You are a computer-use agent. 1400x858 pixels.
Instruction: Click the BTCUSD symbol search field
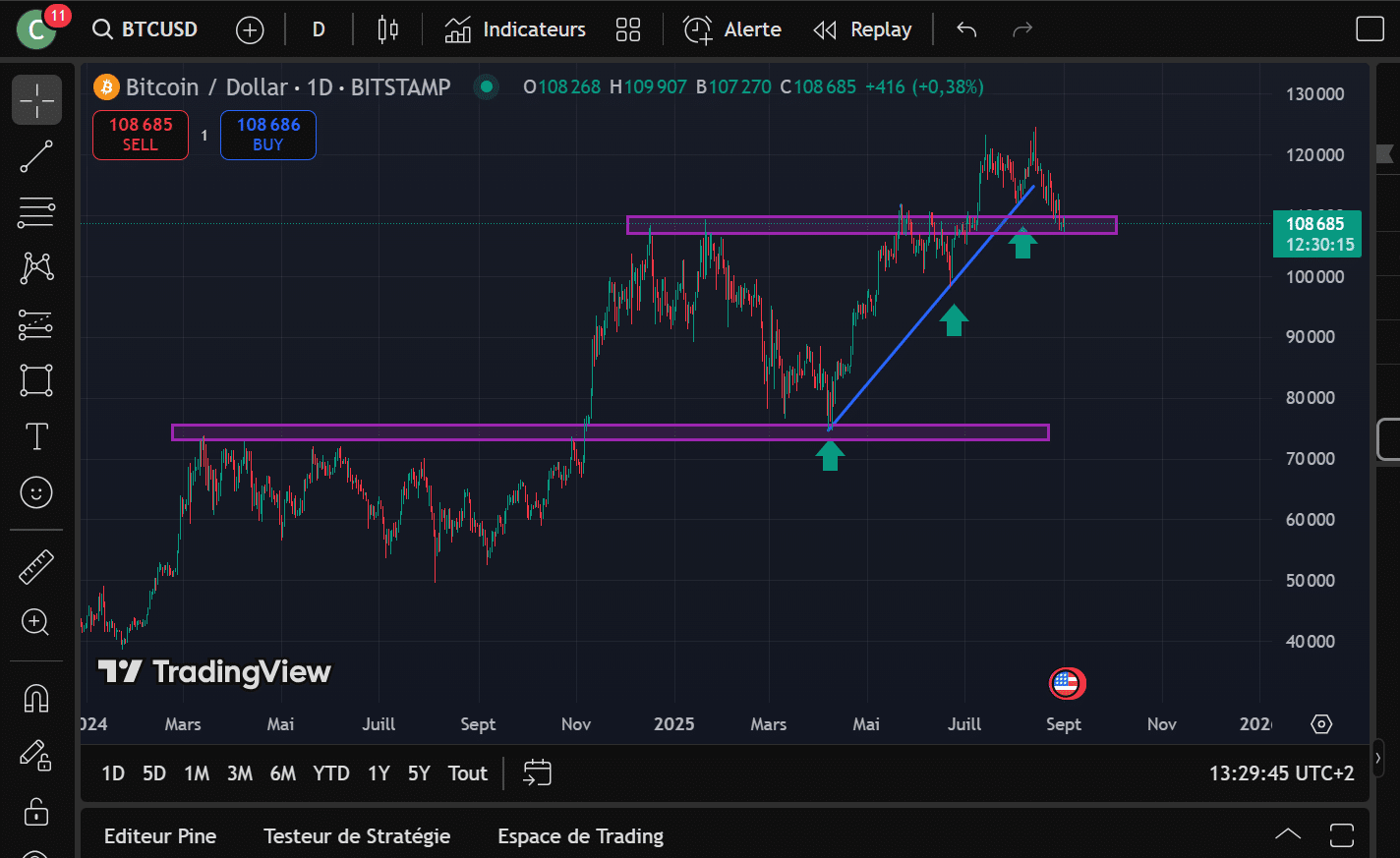click(146, 29)
